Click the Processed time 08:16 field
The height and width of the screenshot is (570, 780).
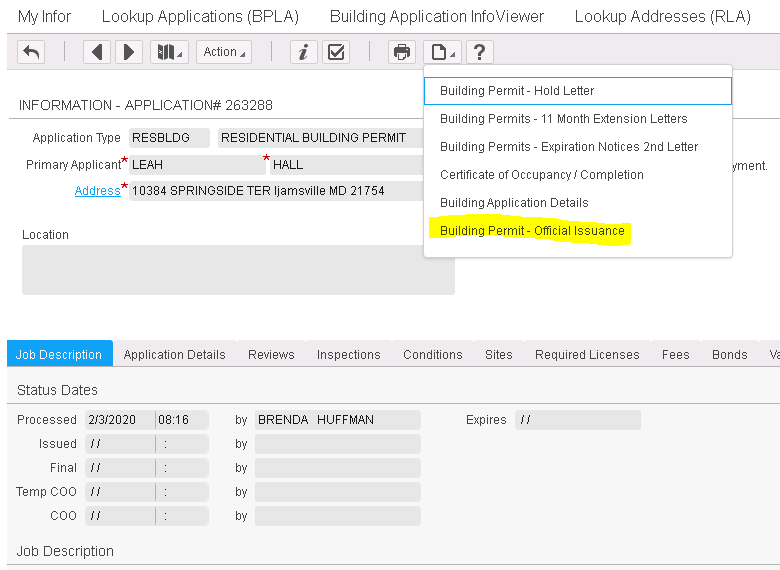click(182, 420)
